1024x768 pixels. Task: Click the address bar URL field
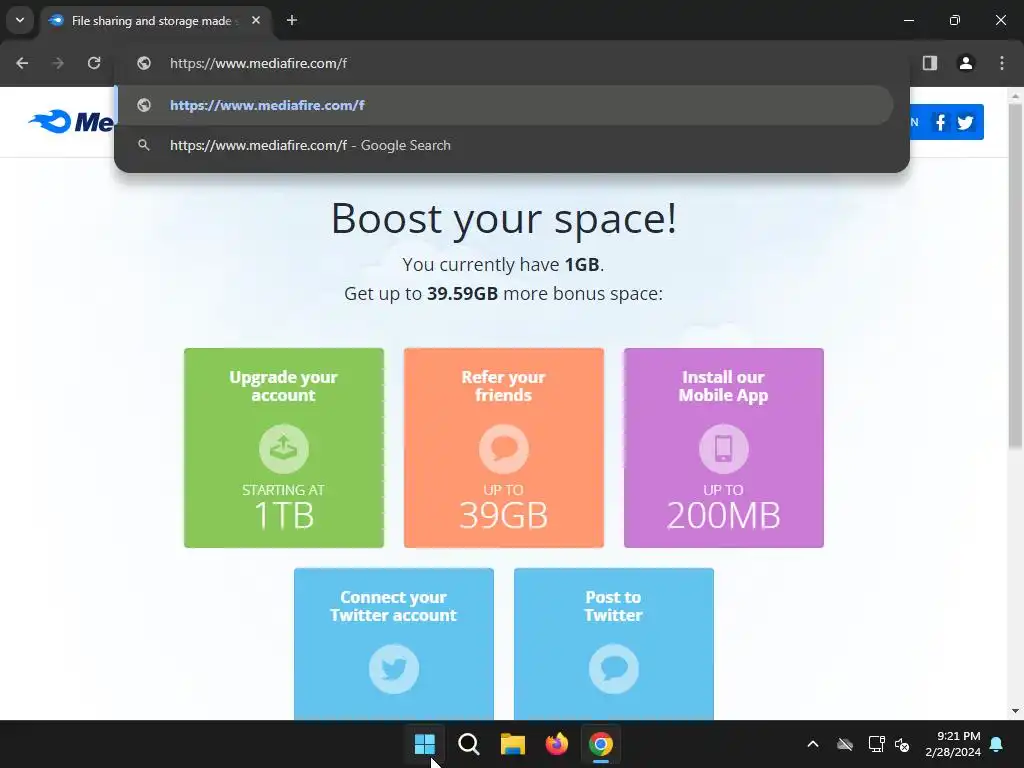click(513, 63)
